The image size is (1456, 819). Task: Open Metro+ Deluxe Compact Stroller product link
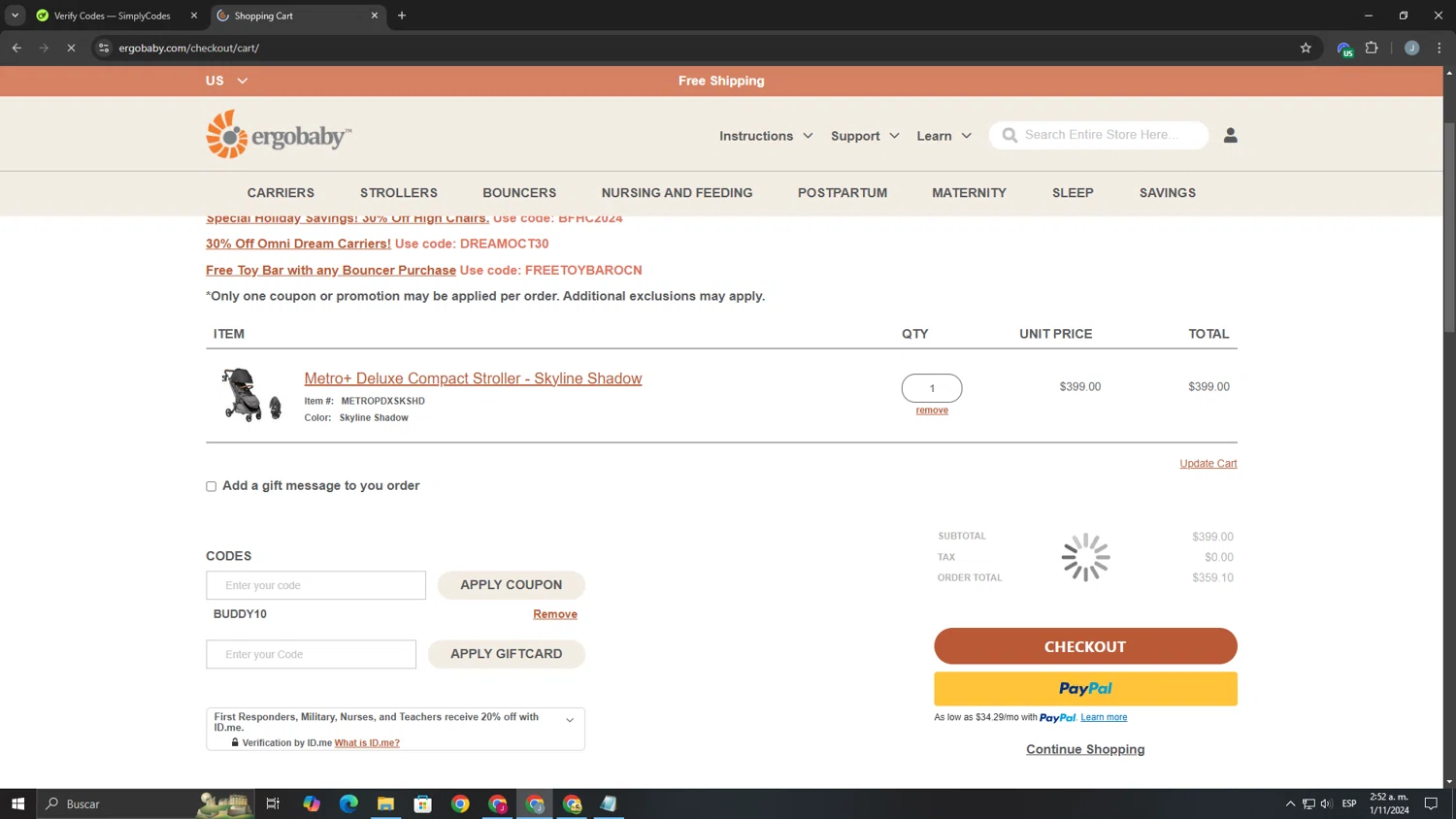pos(473,378)
